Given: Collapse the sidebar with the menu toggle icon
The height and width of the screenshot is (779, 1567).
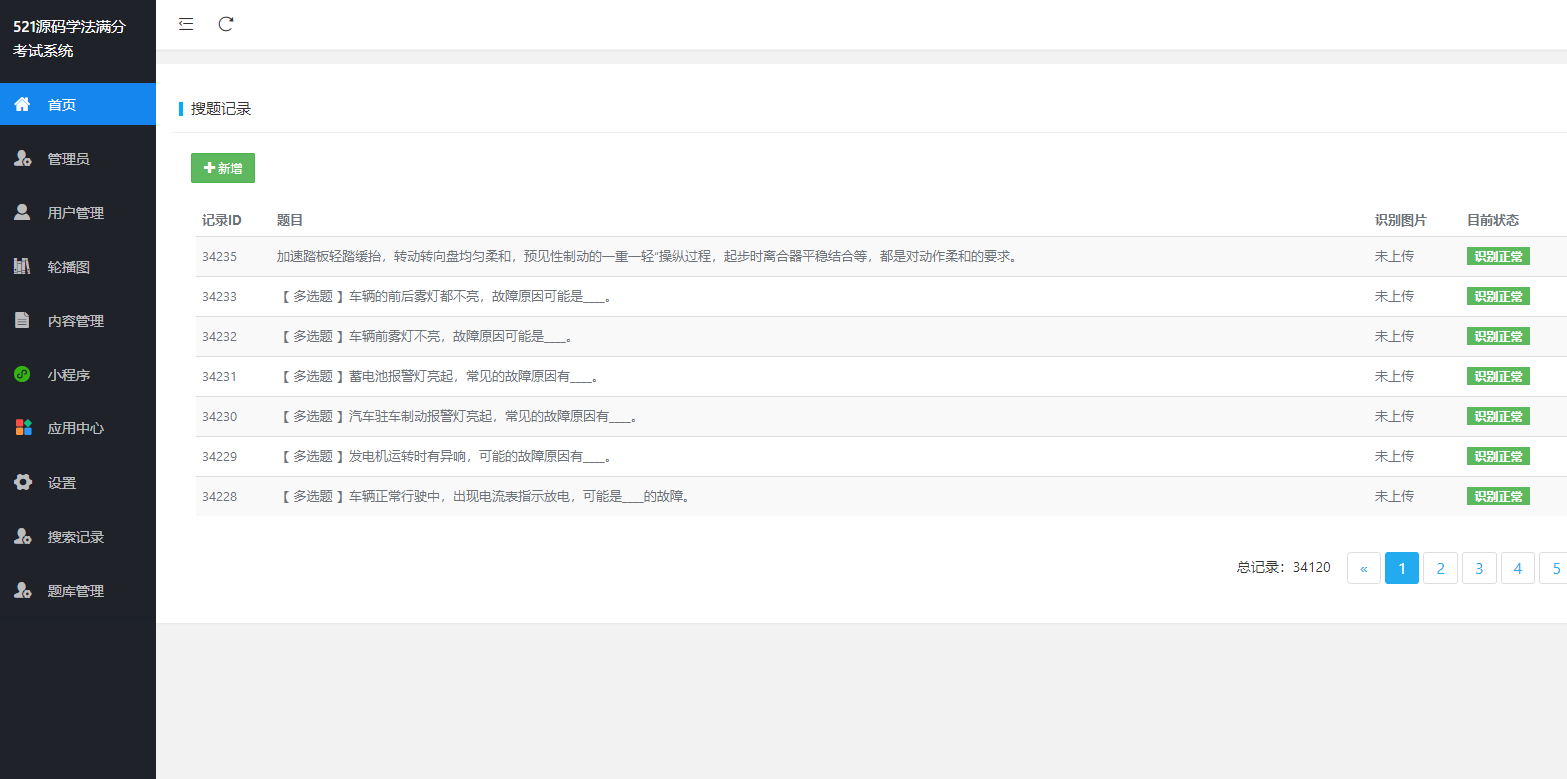Looking at the screenshot, I should click(186, 24).
